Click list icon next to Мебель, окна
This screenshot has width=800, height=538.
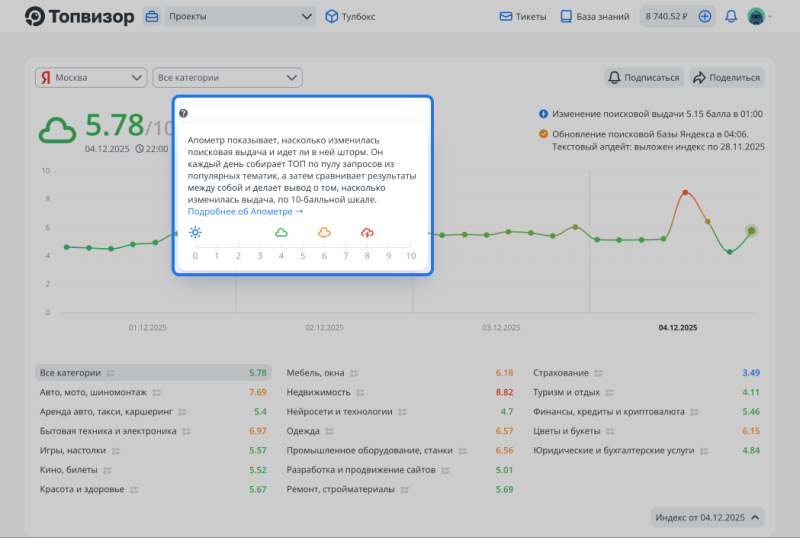coord(354,373)
